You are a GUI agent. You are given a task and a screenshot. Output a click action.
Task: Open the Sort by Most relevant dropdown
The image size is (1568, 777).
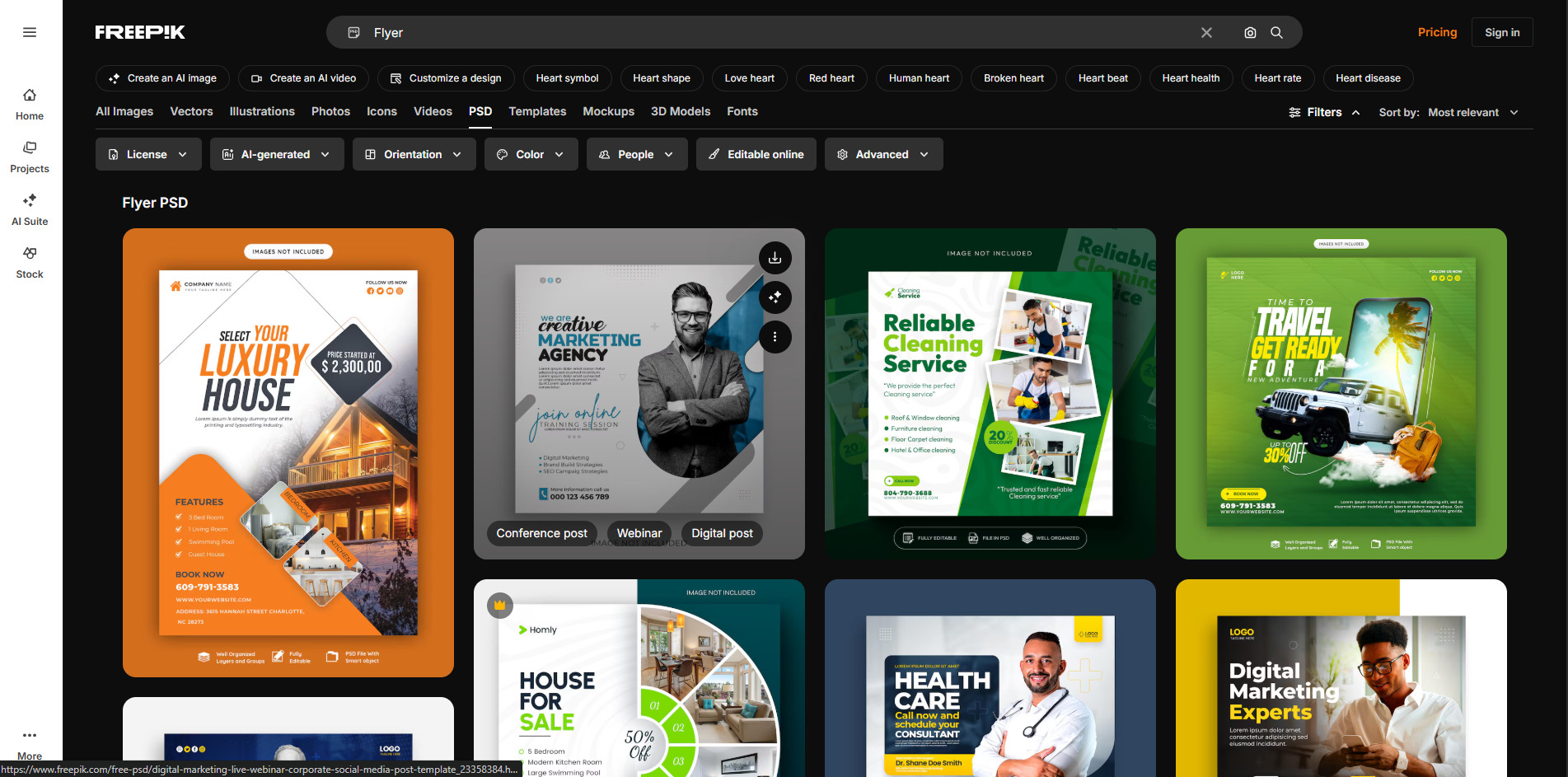pyautogui.click(x=1473, y=112)
